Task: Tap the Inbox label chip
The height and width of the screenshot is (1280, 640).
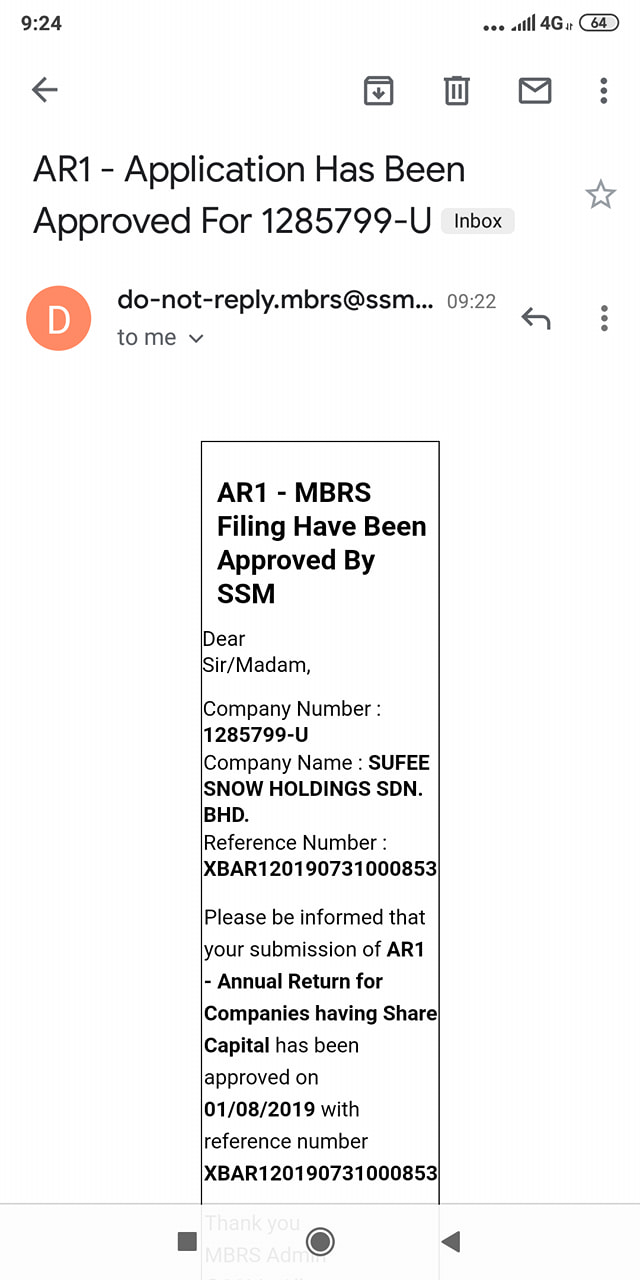Action: (x=478, y=221)
